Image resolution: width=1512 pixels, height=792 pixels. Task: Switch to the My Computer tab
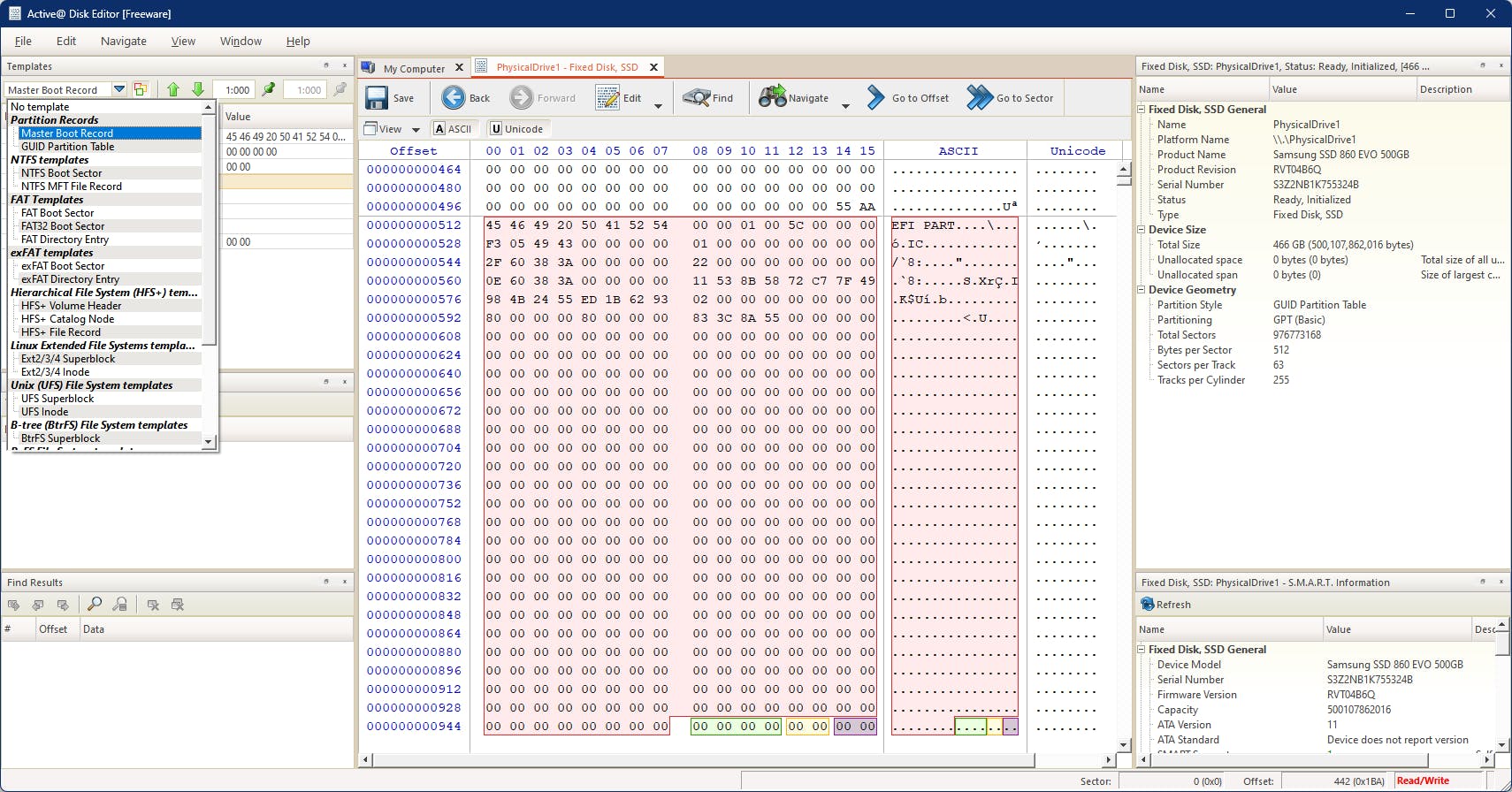[x=413, y=68]
